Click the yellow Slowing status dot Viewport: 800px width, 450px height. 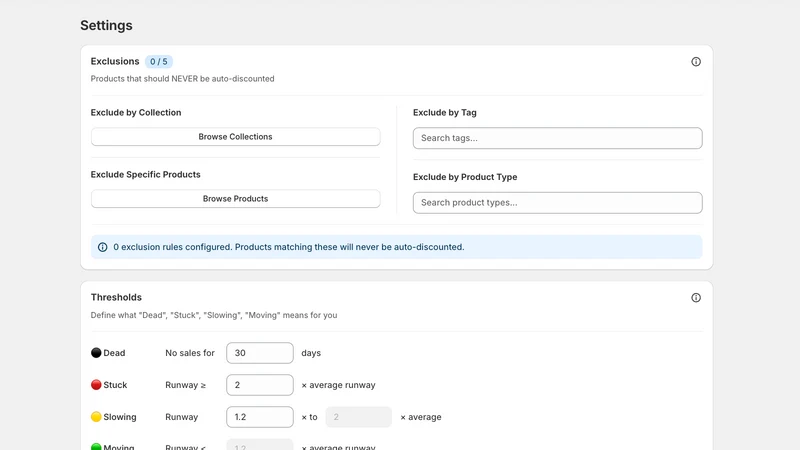pyautogui.click(x=96, y=416)
